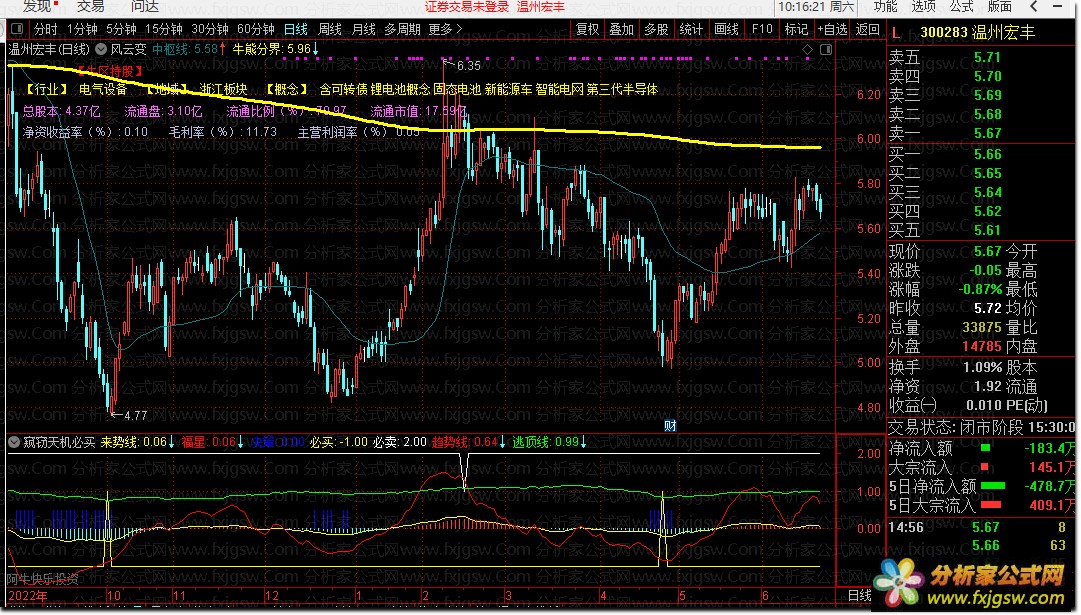Select the 卖五 price 5.71
The height and width of the screenshot is (615, 1081).
click(987, 57)
